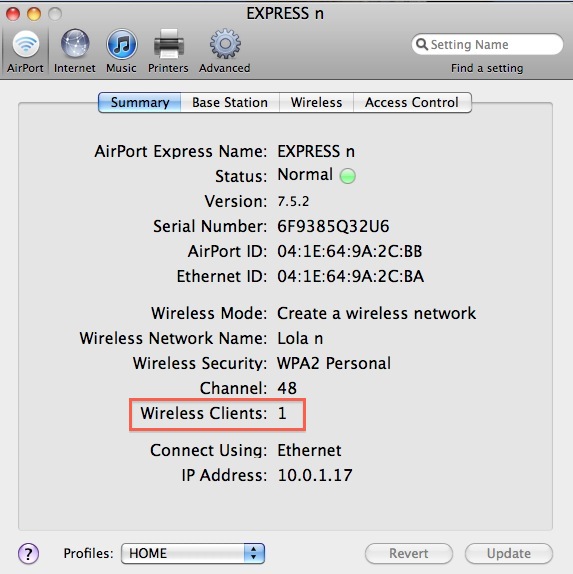Close the EXPRESS n window
This screenshot has width=573, height=574.
coord(13,14)
